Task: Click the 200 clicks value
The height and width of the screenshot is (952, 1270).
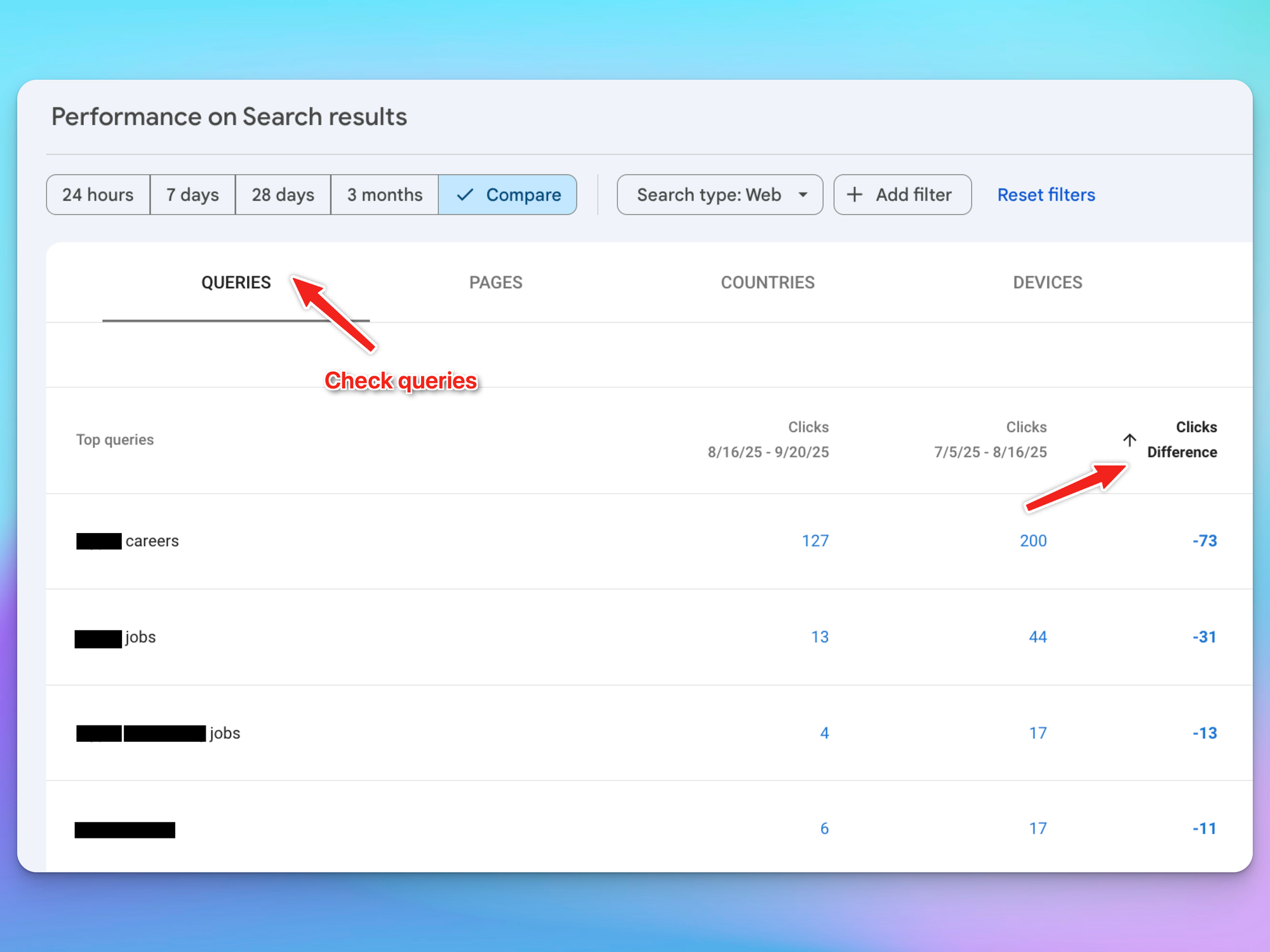Action: point(1033,541)
